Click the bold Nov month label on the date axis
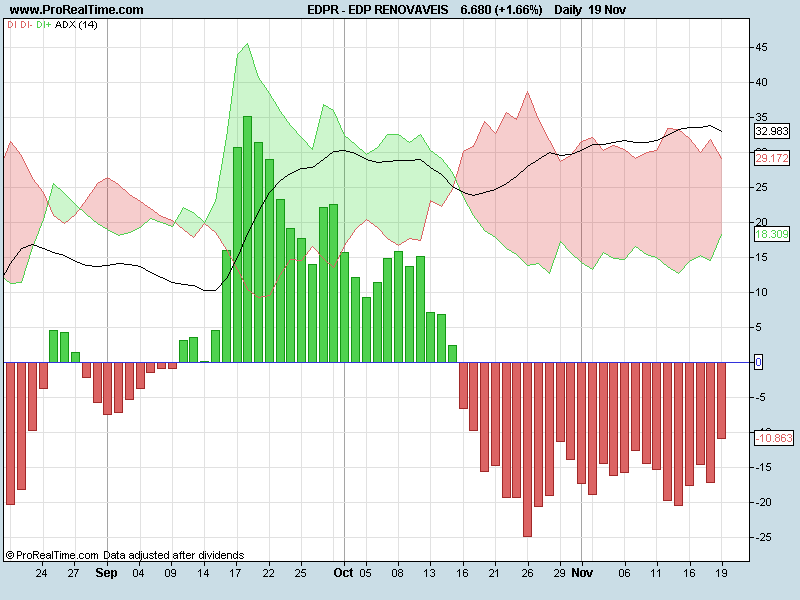This screenshot has height=600, width=800. tap(582, 573)
